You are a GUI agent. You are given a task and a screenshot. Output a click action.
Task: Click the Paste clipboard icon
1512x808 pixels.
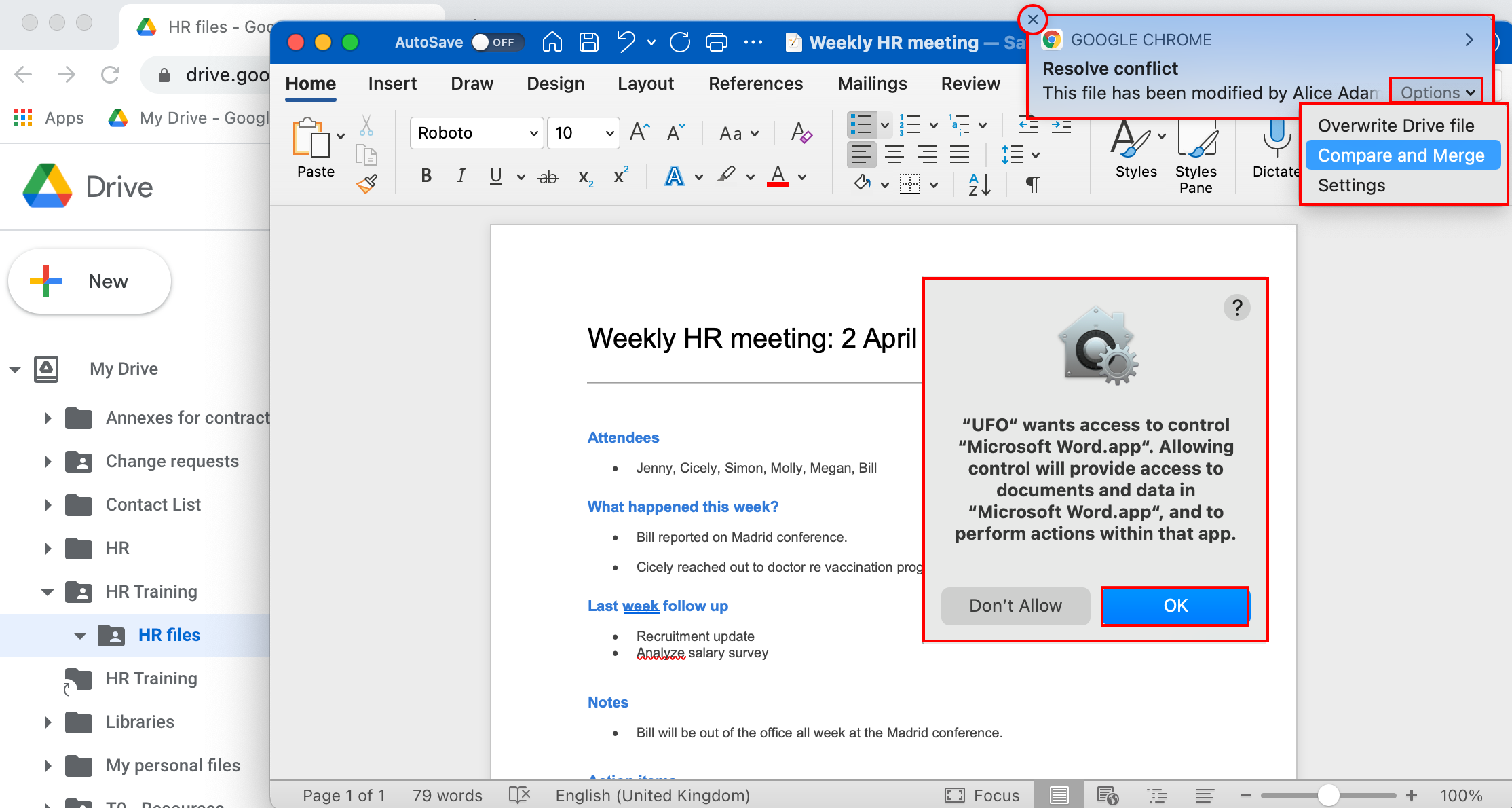point(311,138)
